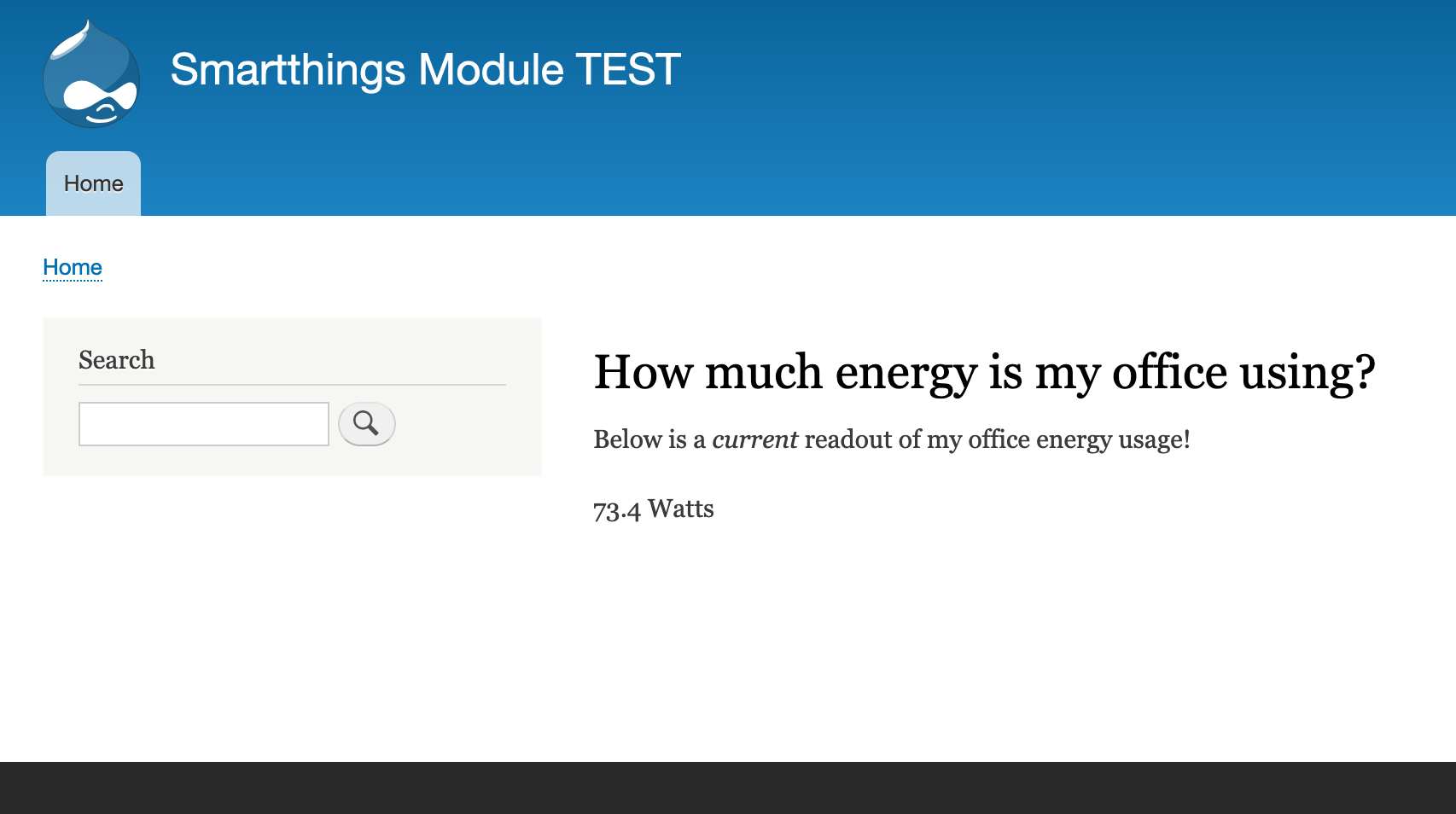Viewport: 1456px width, 814px height.
Task: Focus the search text input field
Action: 203,424
